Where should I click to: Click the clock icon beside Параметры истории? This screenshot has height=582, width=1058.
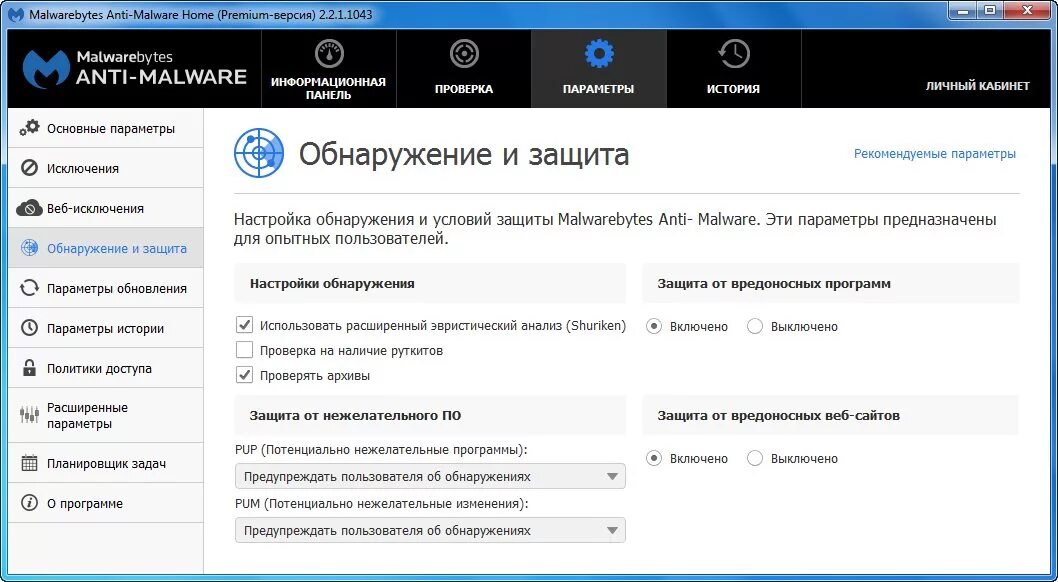[29, 328]
